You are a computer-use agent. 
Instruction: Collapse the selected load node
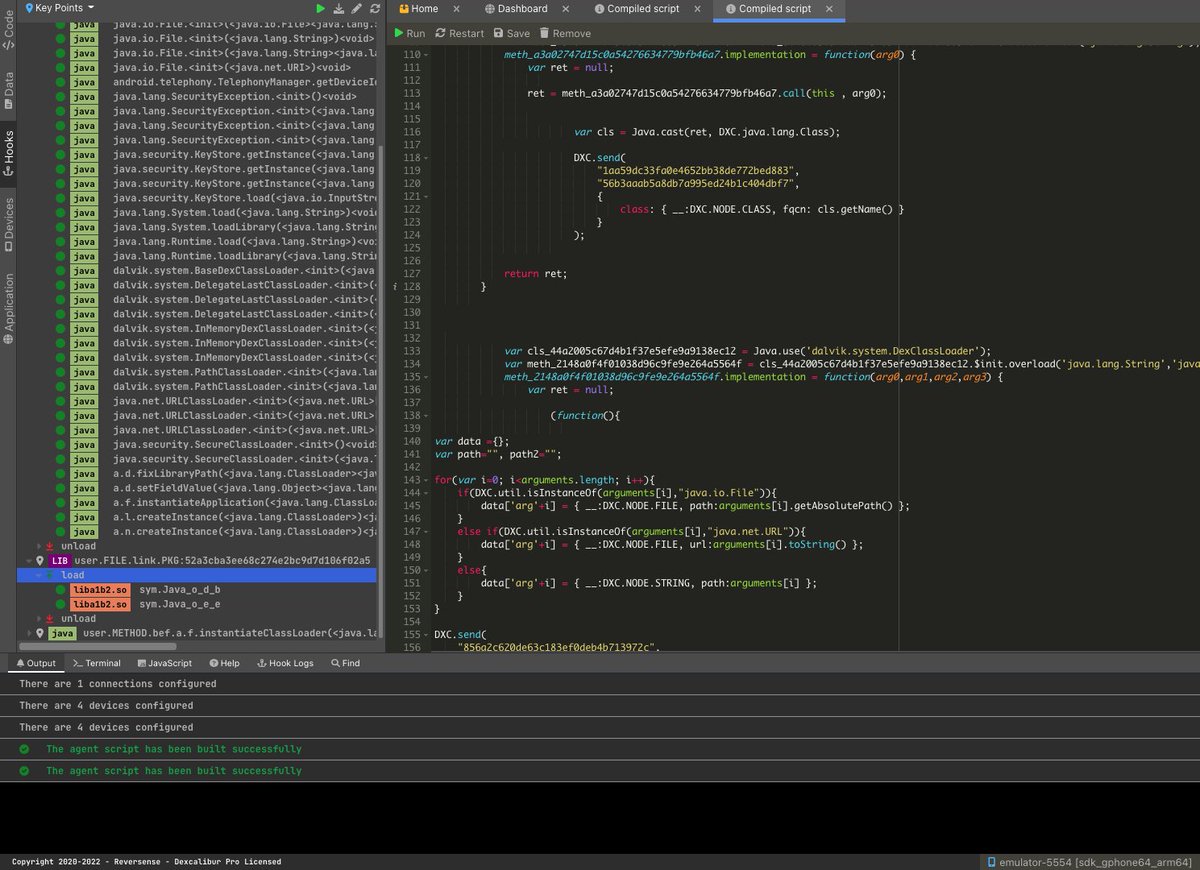[40, 575]
